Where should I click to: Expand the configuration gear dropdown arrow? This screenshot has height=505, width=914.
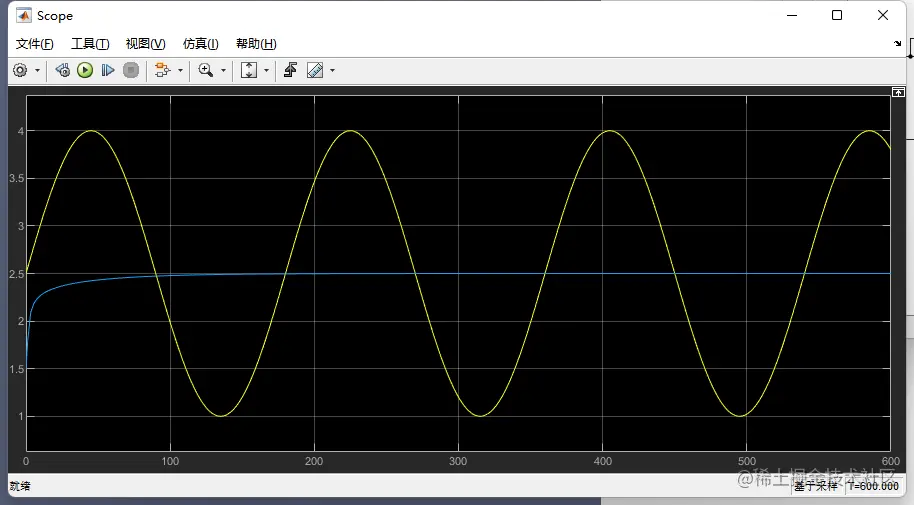pos(37,71)
